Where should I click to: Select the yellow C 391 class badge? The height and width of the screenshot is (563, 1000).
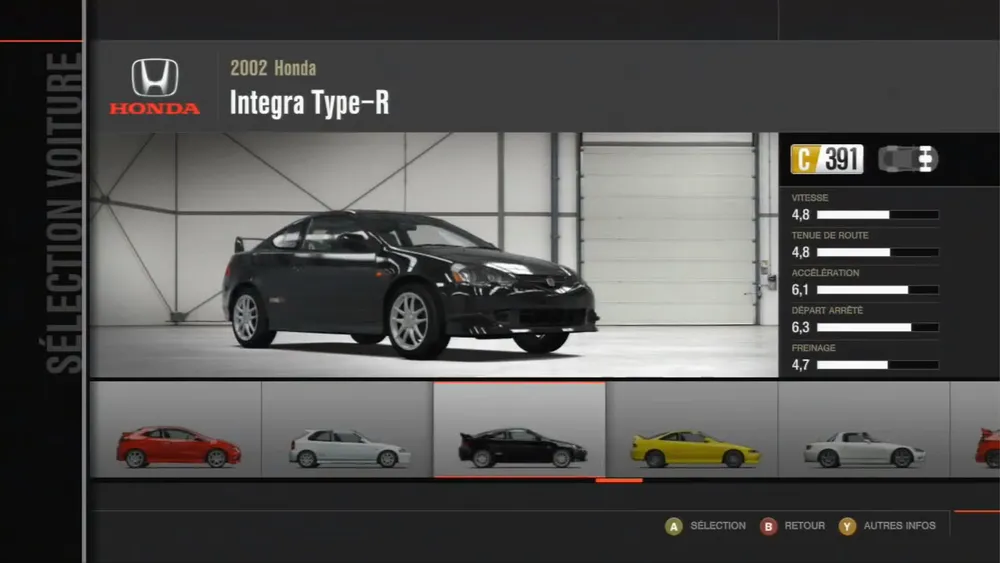(826, 159)
